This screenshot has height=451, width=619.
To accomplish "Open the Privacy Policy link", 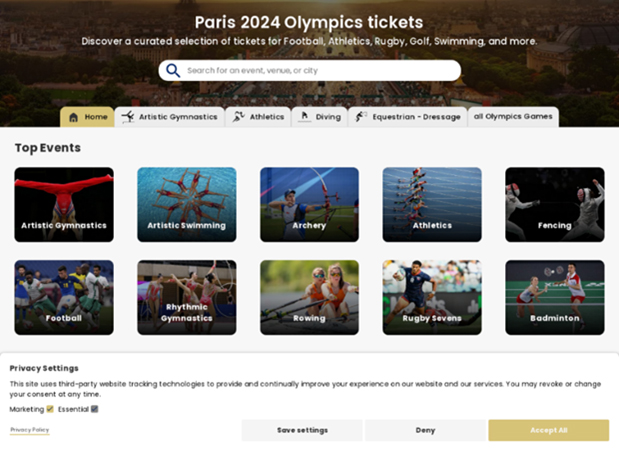I will click(x=30, y=430).
